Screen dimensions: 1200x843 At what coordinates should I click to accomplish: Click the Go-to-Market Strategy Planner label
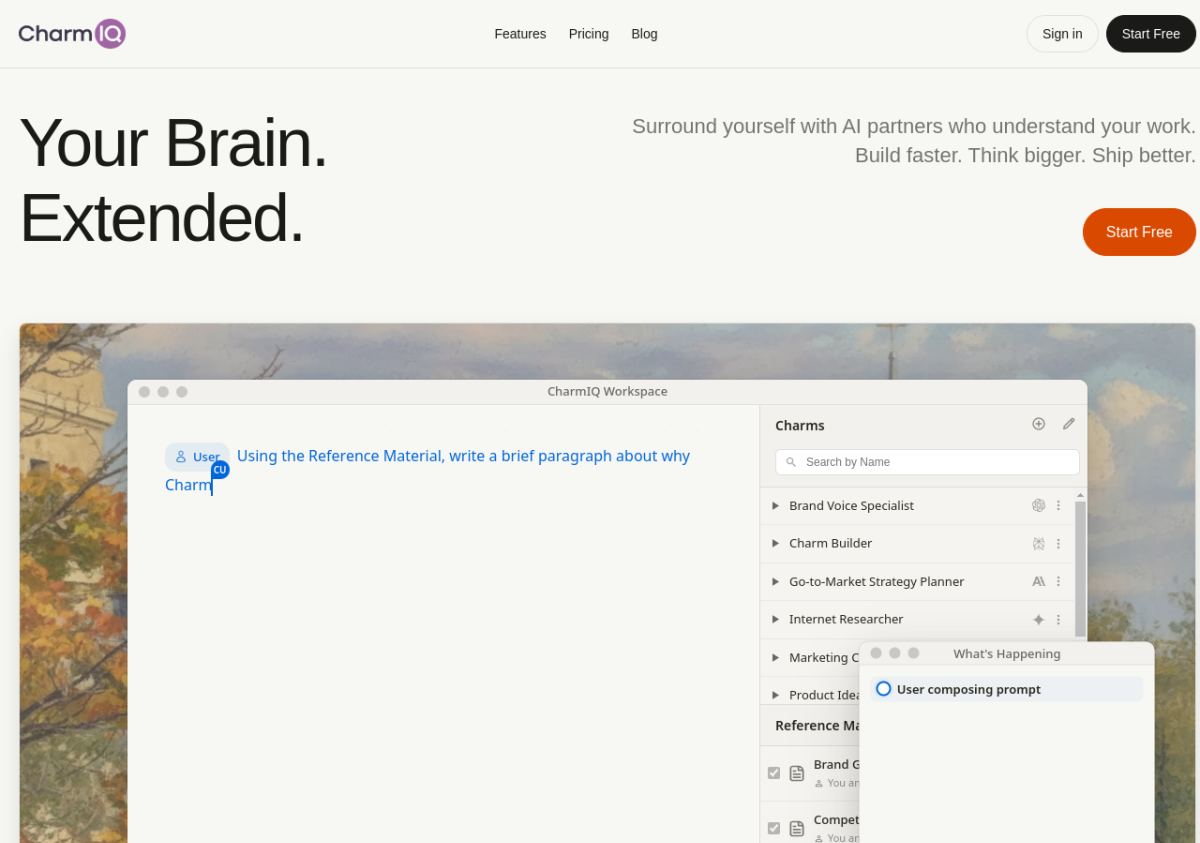coord(876,582)
